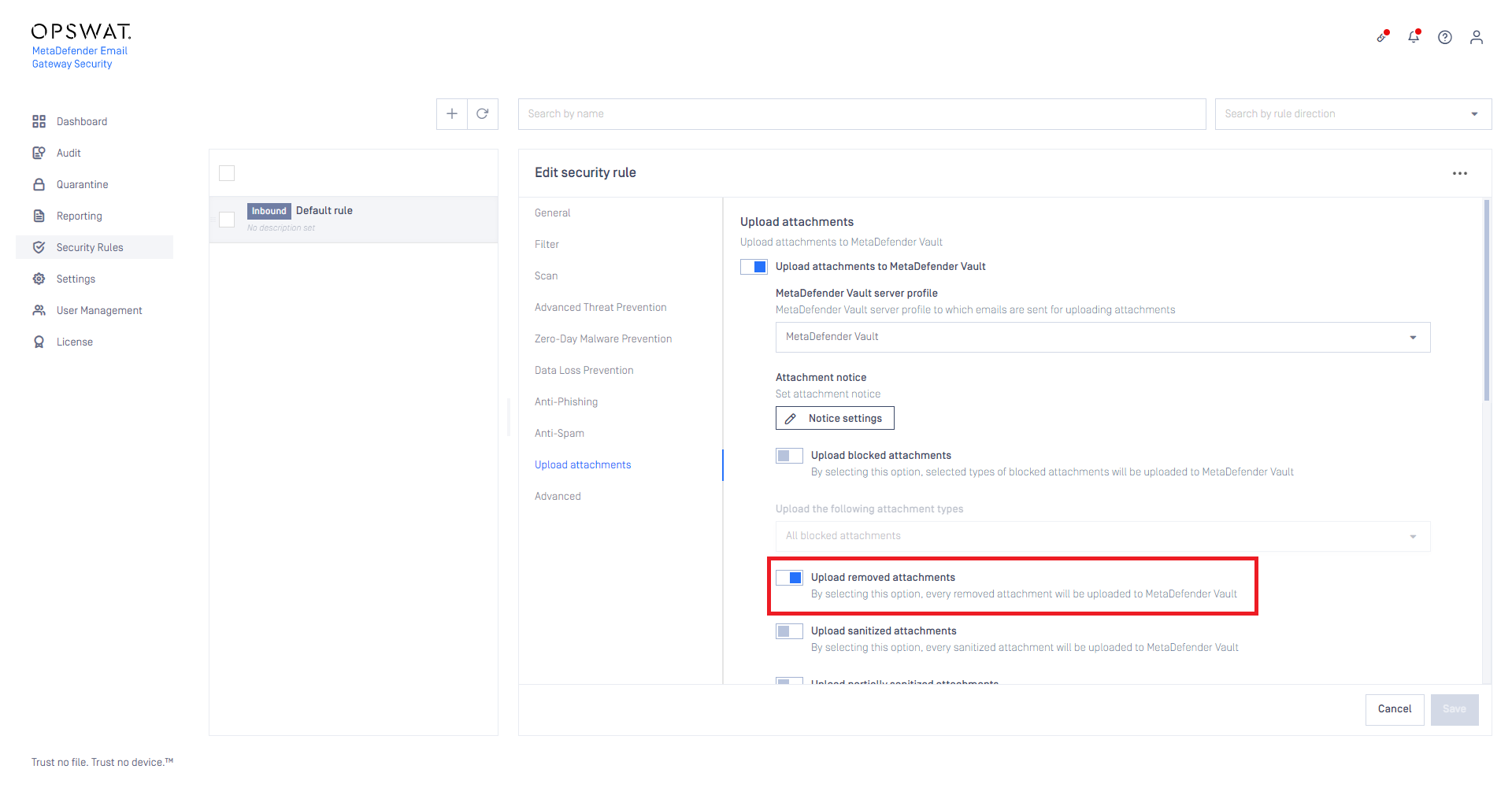Switch to the General tab
Viewport: 1512px width, 795px height.
pos(553,213)
